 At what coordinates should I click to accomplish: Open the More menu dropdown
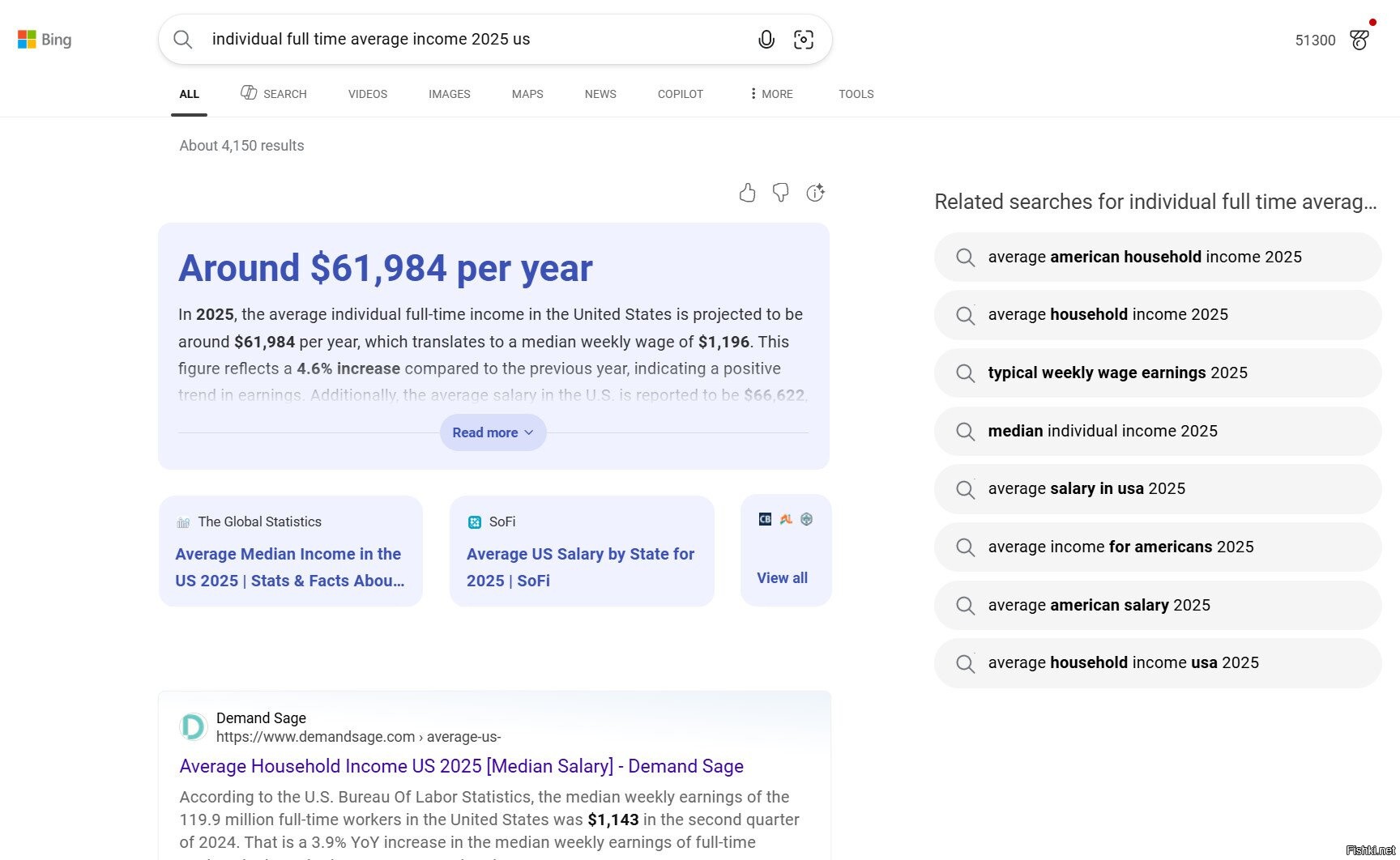(x=771, y=94)
